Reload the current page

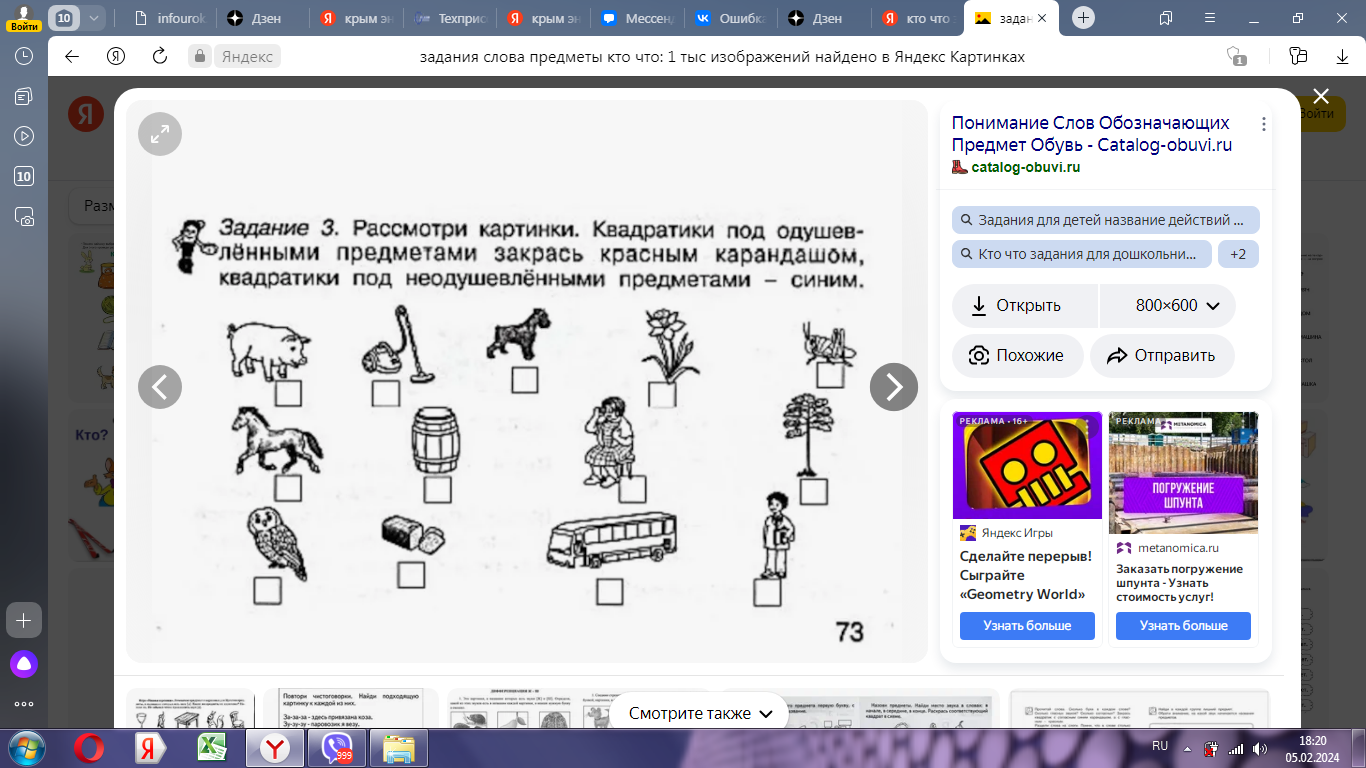[x=159, y=57]
